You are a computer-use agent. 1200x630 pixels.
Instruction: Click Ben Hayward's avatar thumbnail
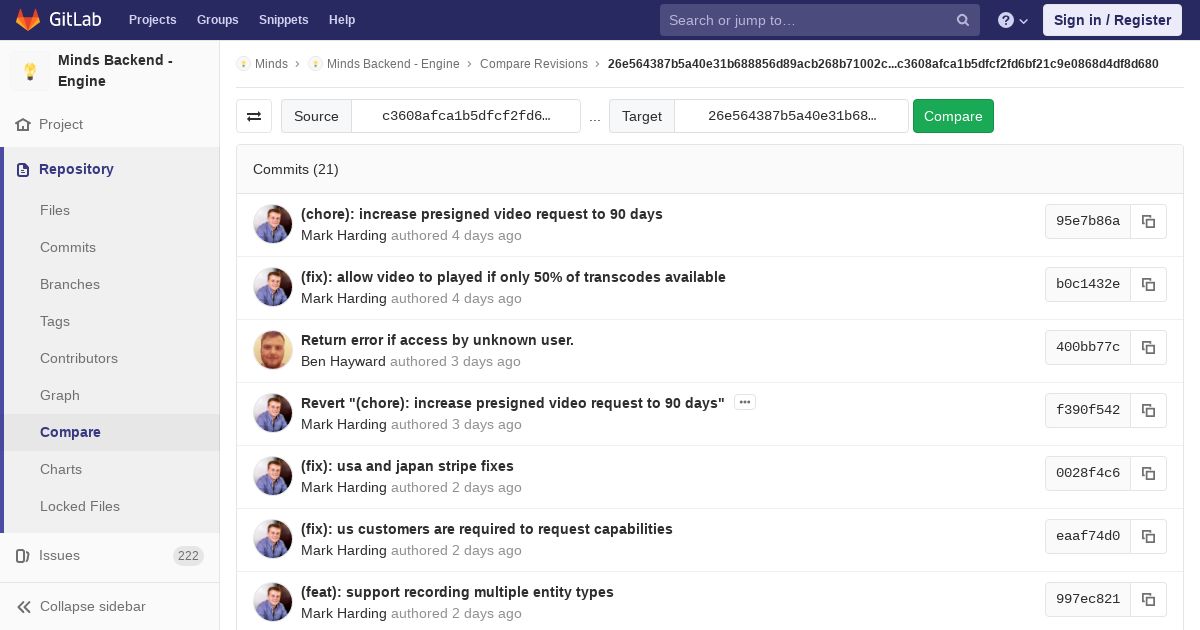(x=272, y=350)
